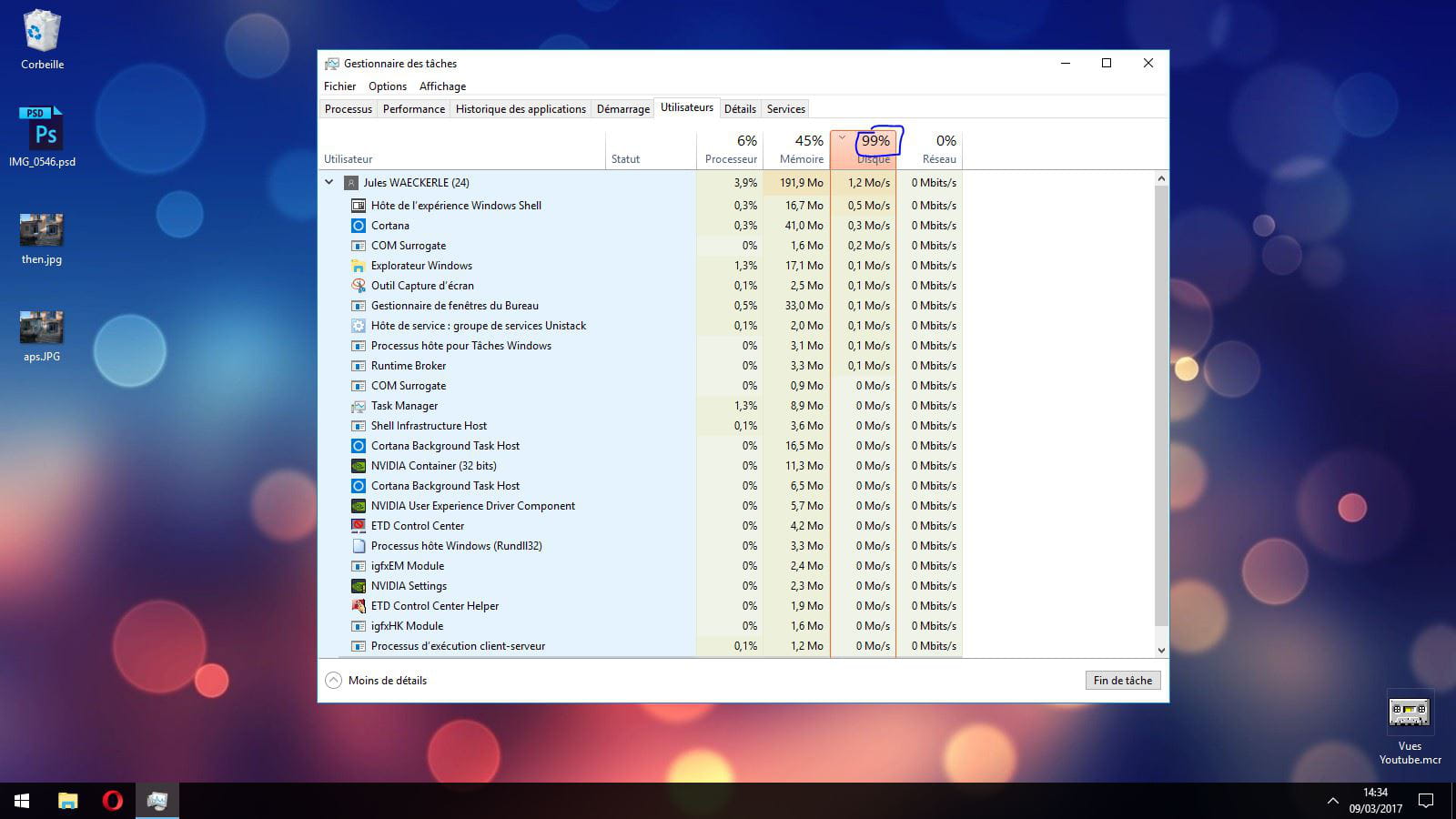1456x819 pixels.
Task: Show hidden system tray icons
Action: click(x=1332, y=801)
